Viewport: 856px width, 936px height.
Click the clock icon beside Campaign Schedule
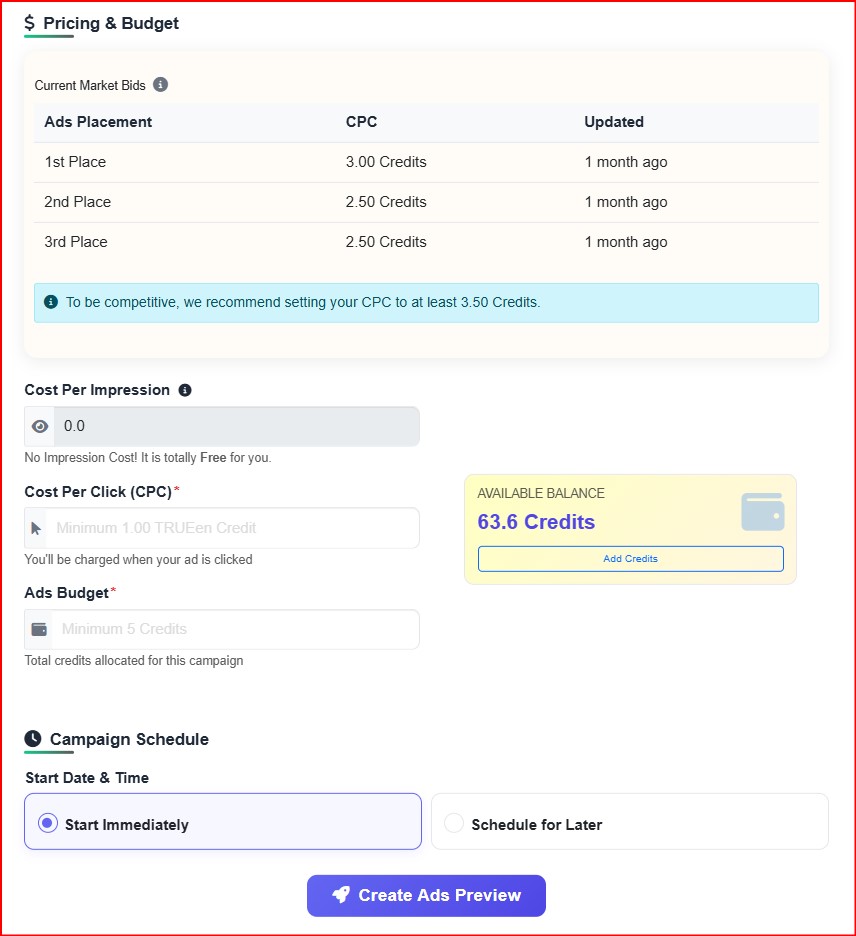(33, 739)
